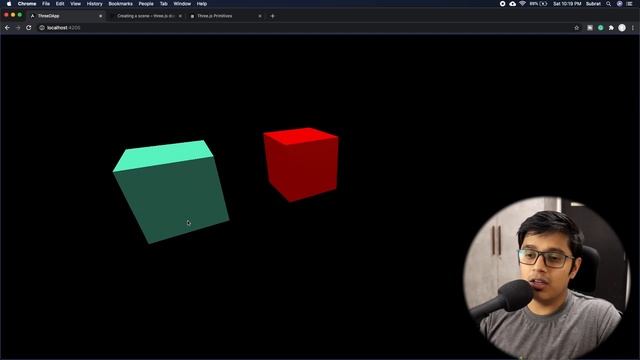Open the Apple menu
Viewport: 640px width, 360px height.
click(x=9, y=4)
